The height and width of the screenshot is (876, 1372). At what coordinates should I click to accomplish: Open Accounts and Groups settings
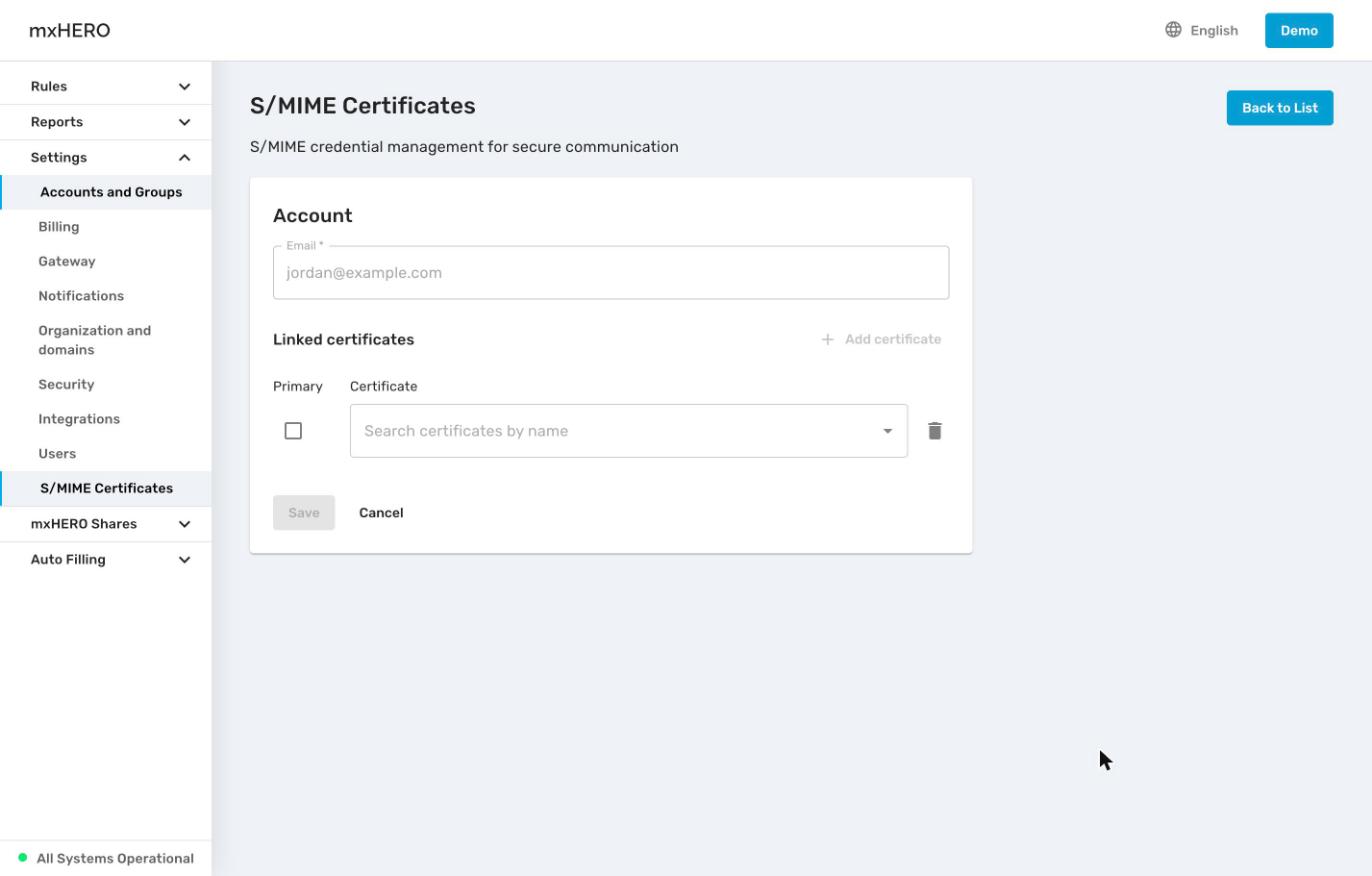pyautogui.click(x=106, y=192)
